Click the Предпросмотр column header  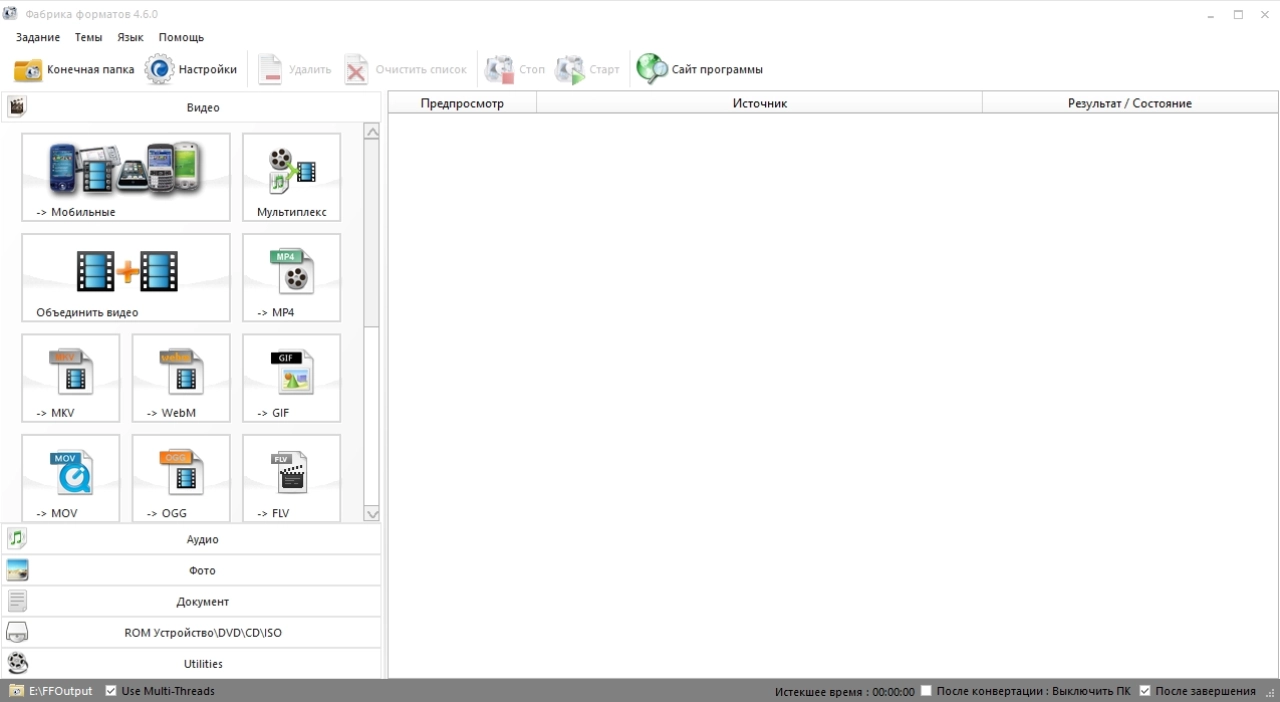click(x=462, y=103)
